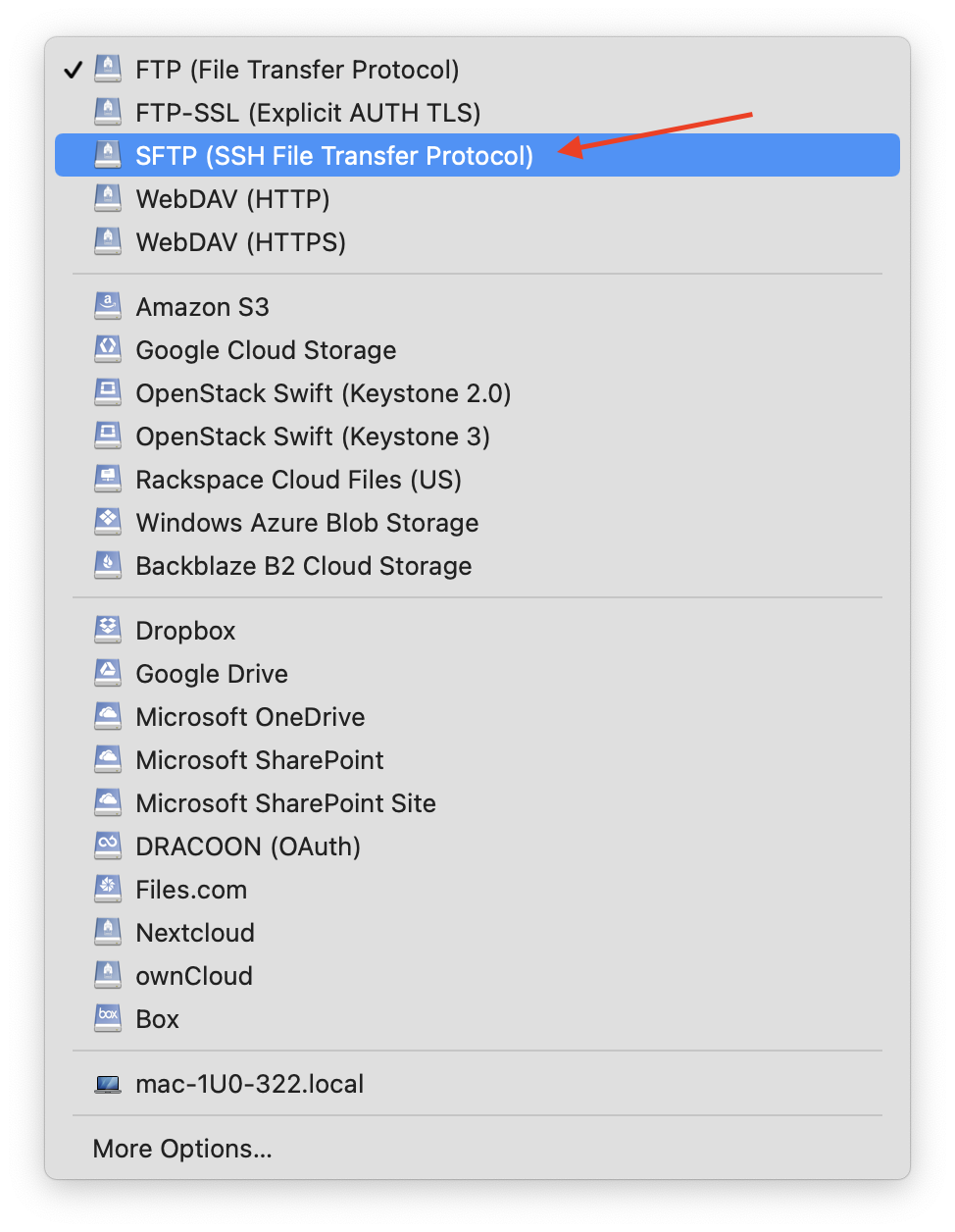Click the Windows Azure Blob Storage icon
Image resolution: width=955 pixels, height=1232 pixels.
coord(108,522)
